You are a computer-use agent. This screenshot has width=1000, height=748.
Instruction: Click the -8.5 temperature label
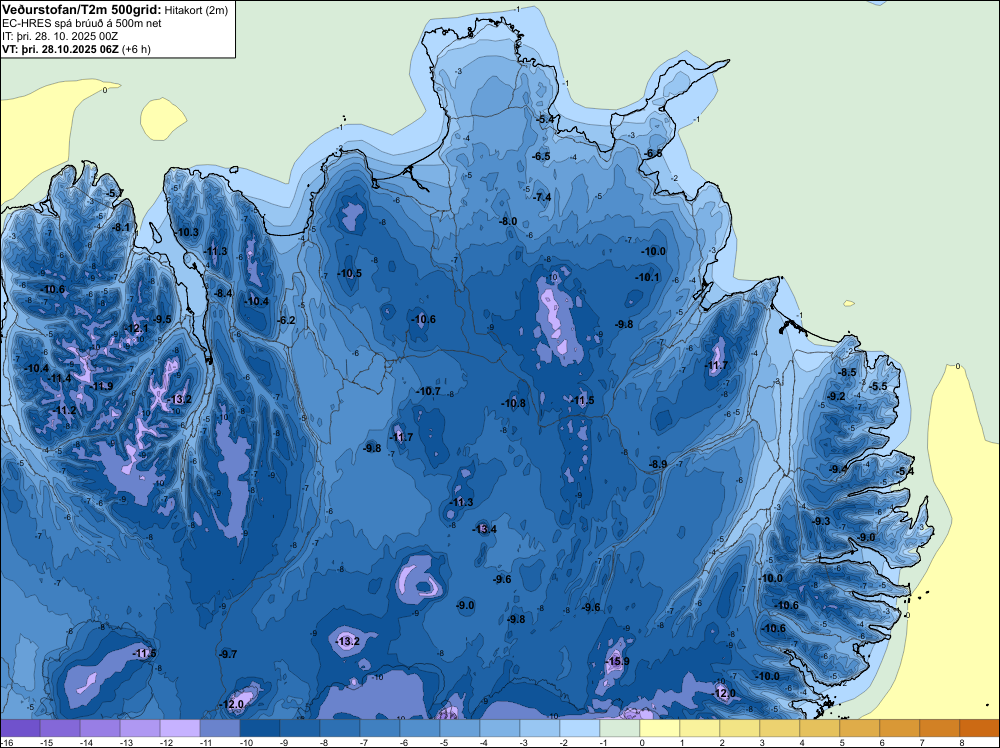[x=848, y=372]
